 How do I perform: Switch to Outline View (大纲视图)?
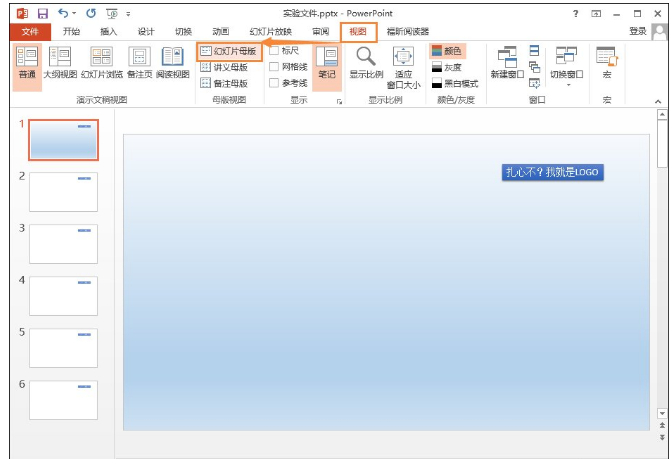pyautogui.click(x=60, y=62)
